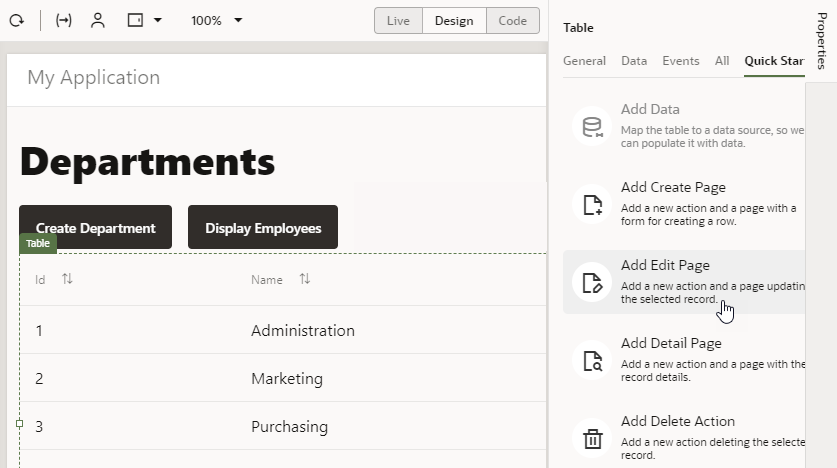Open the page input parameters icon
This screenshot has width=837, height=468.
pyautogui.click(x=64, y=21)
